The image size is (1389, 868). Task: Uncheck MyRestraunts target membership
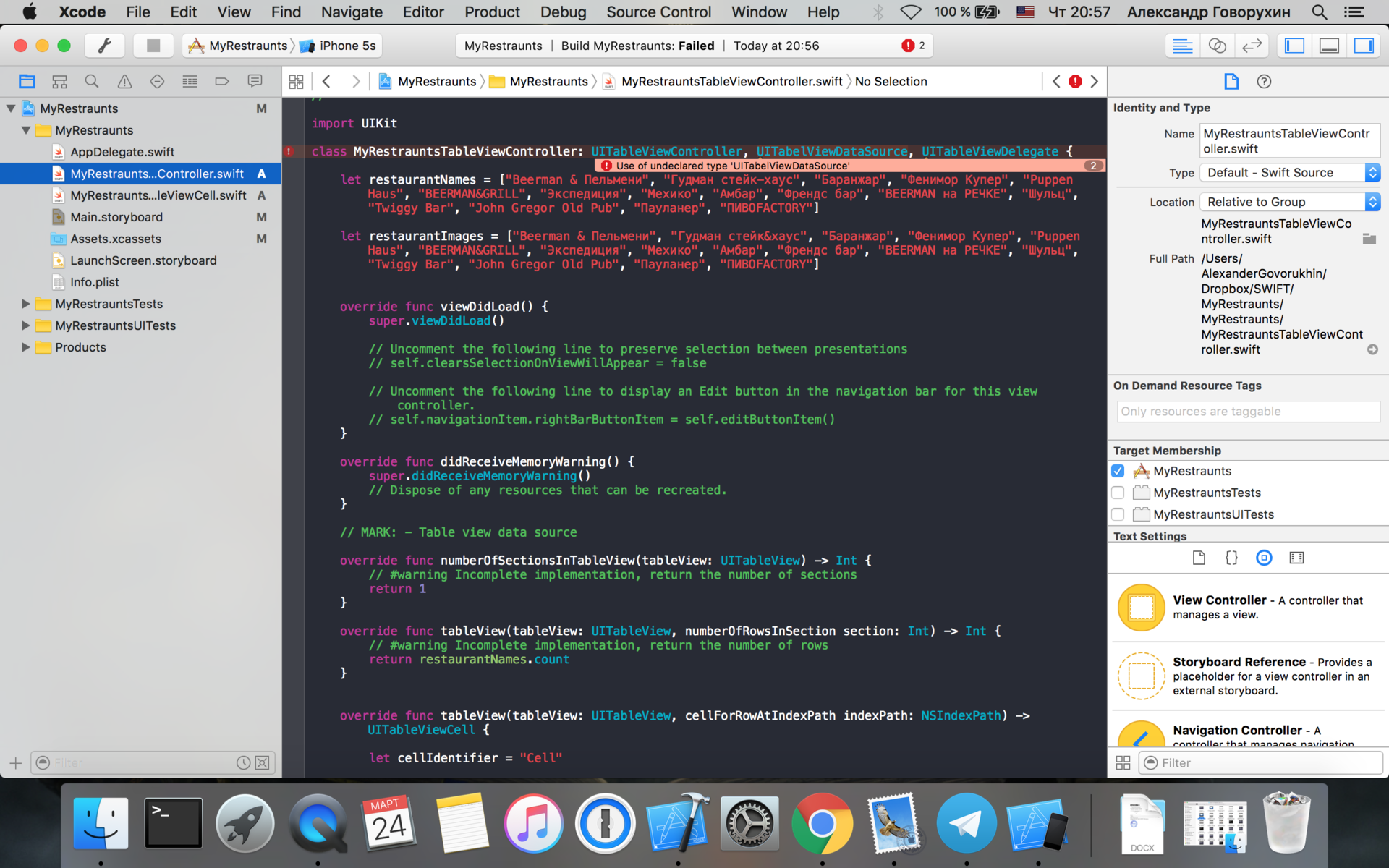[1118, 471]
